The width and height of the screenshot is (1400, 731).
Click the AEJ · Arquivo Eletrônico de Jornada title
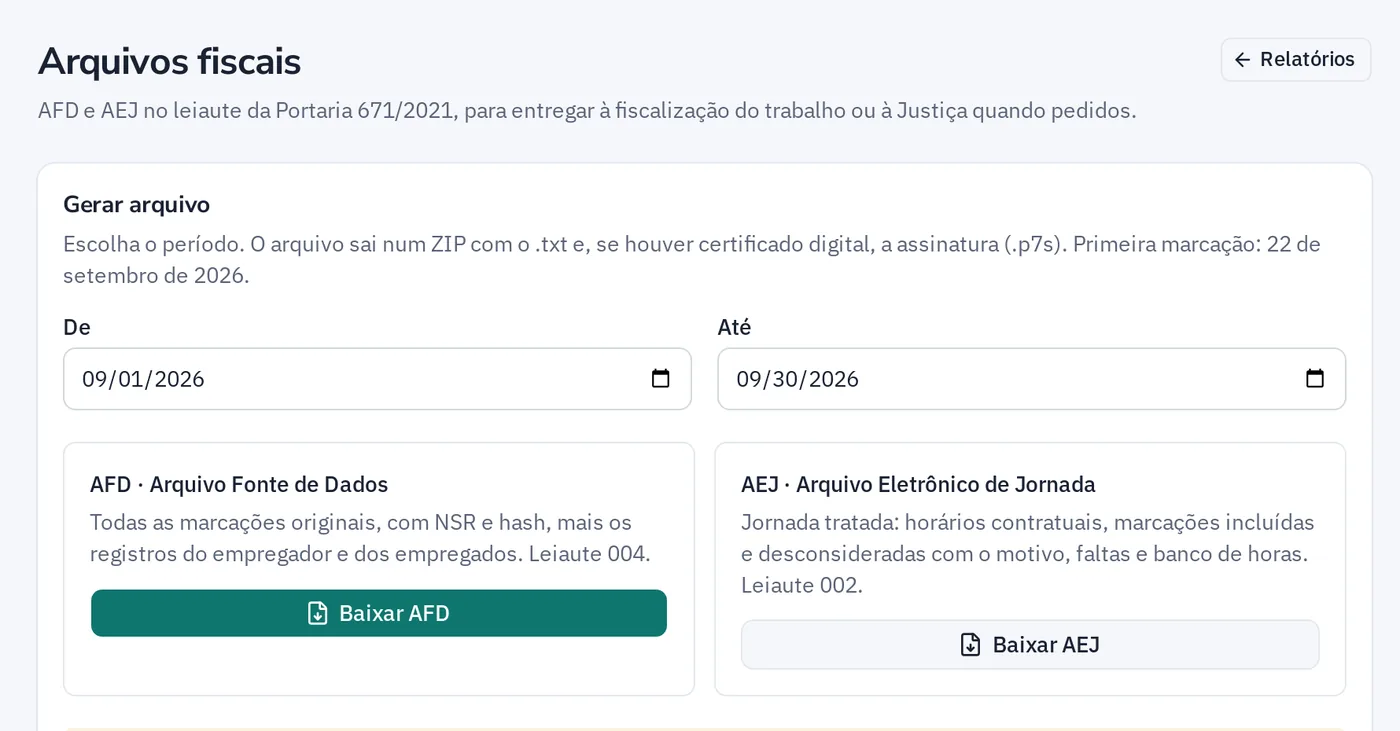(x=918, y=485)
